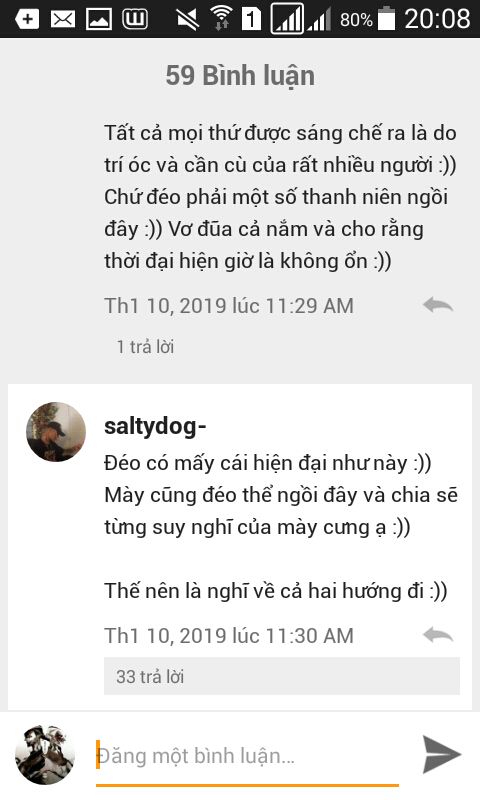Tap the plus tag notification icon

[27, 19]
